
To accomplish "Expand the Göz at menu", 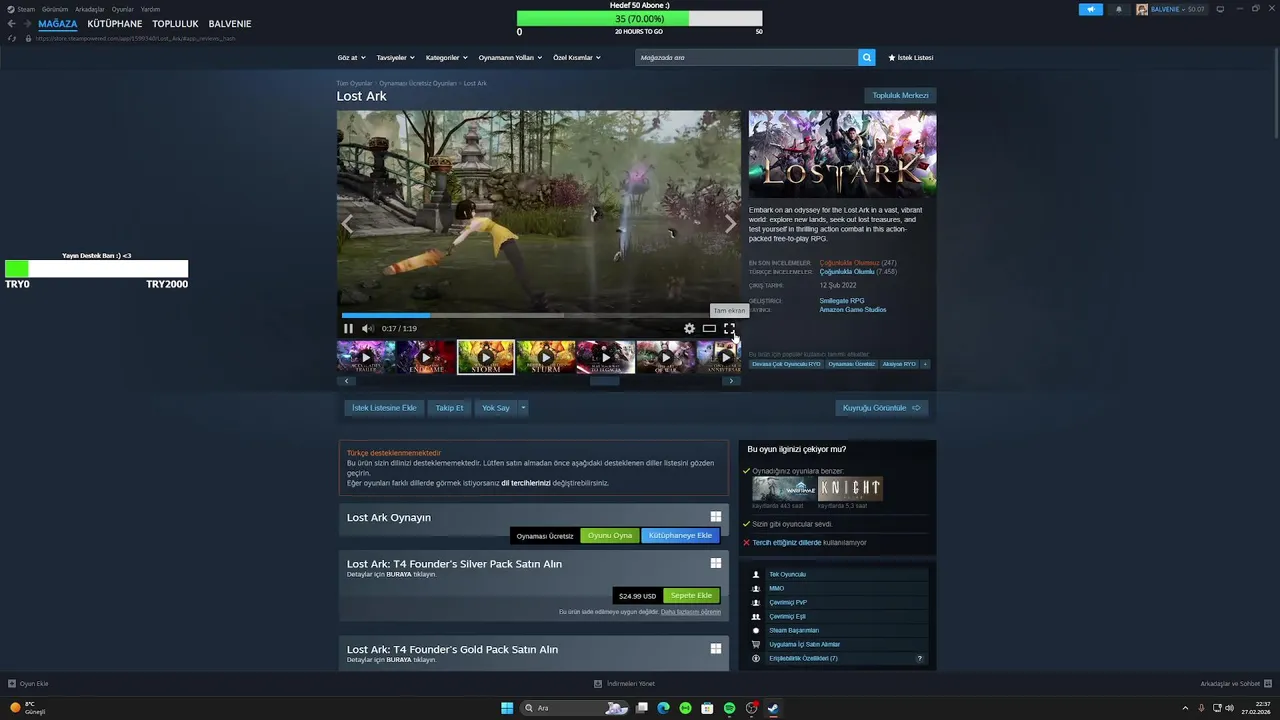I will (x=352, y=57).
